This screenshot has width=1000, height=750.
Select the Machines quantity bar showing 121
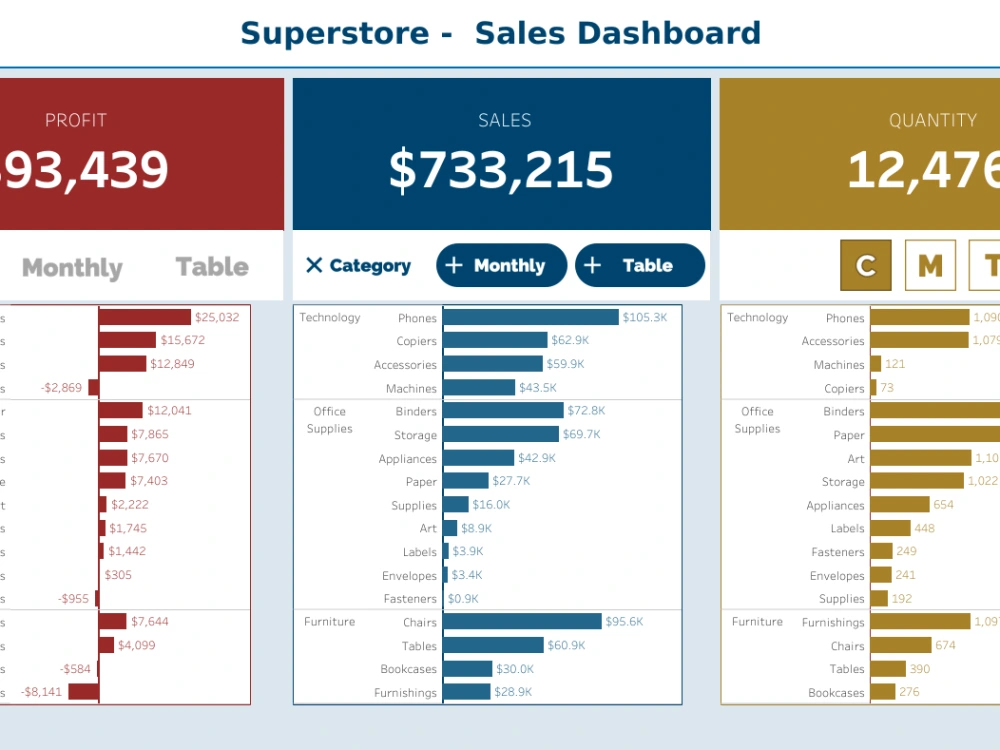[878, 364]
